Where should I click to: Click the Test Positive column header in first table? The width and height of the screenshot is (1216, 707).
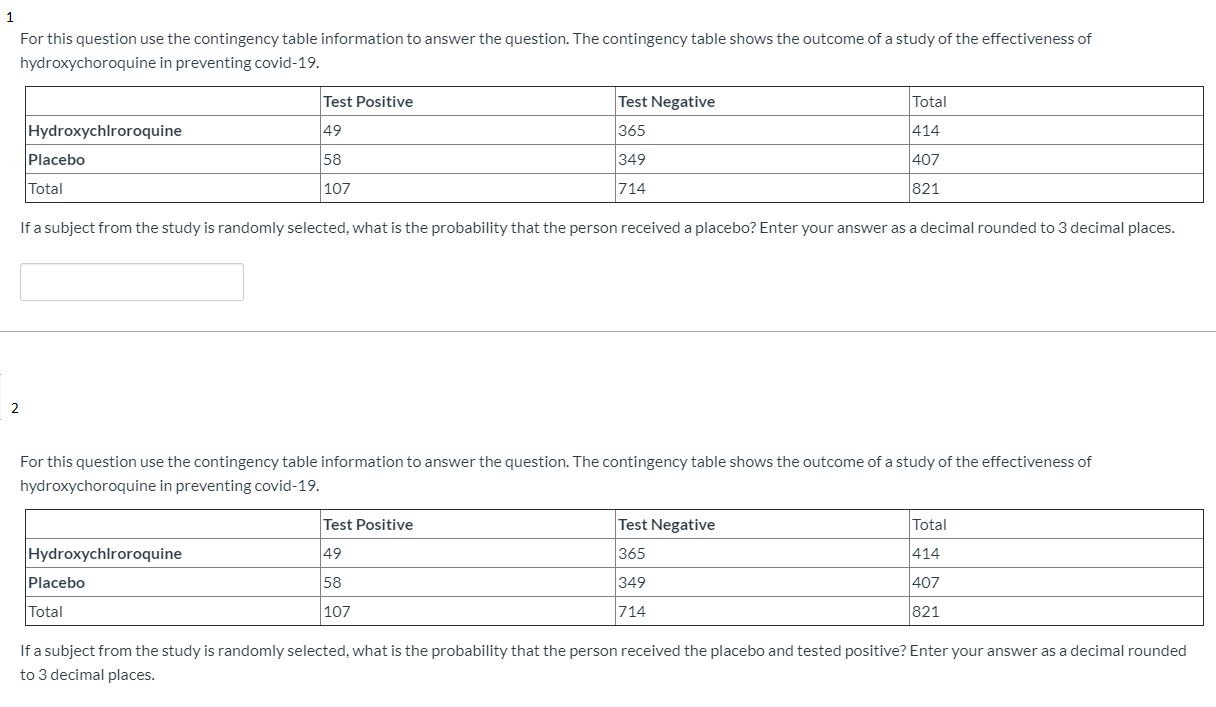366,101
